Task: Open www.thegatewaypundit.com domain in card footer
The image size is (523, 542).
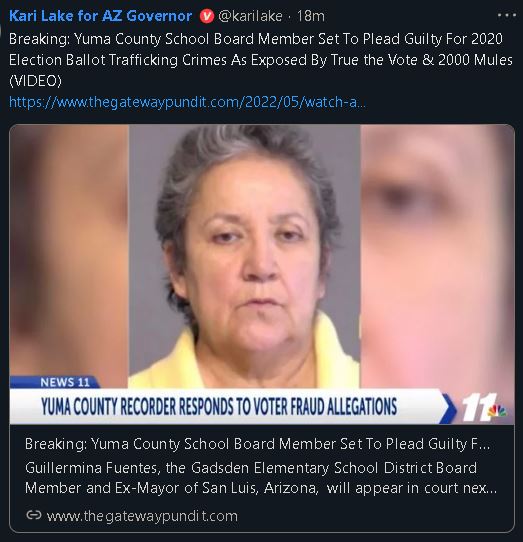Action: 142,516
